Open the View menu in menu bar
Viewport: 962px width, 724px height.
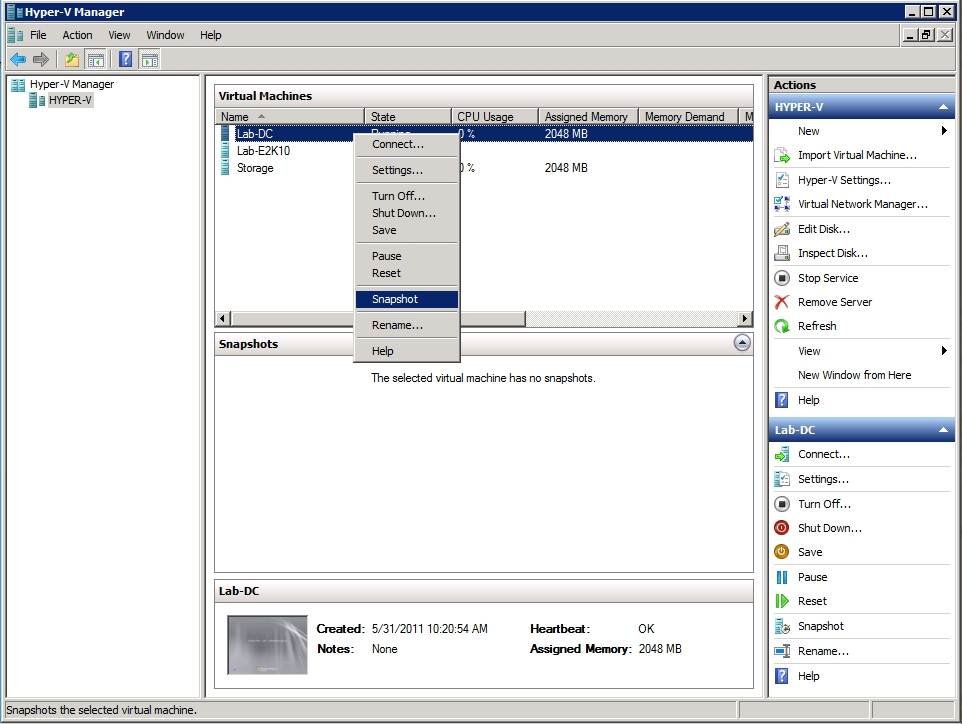tap(119, 35)
